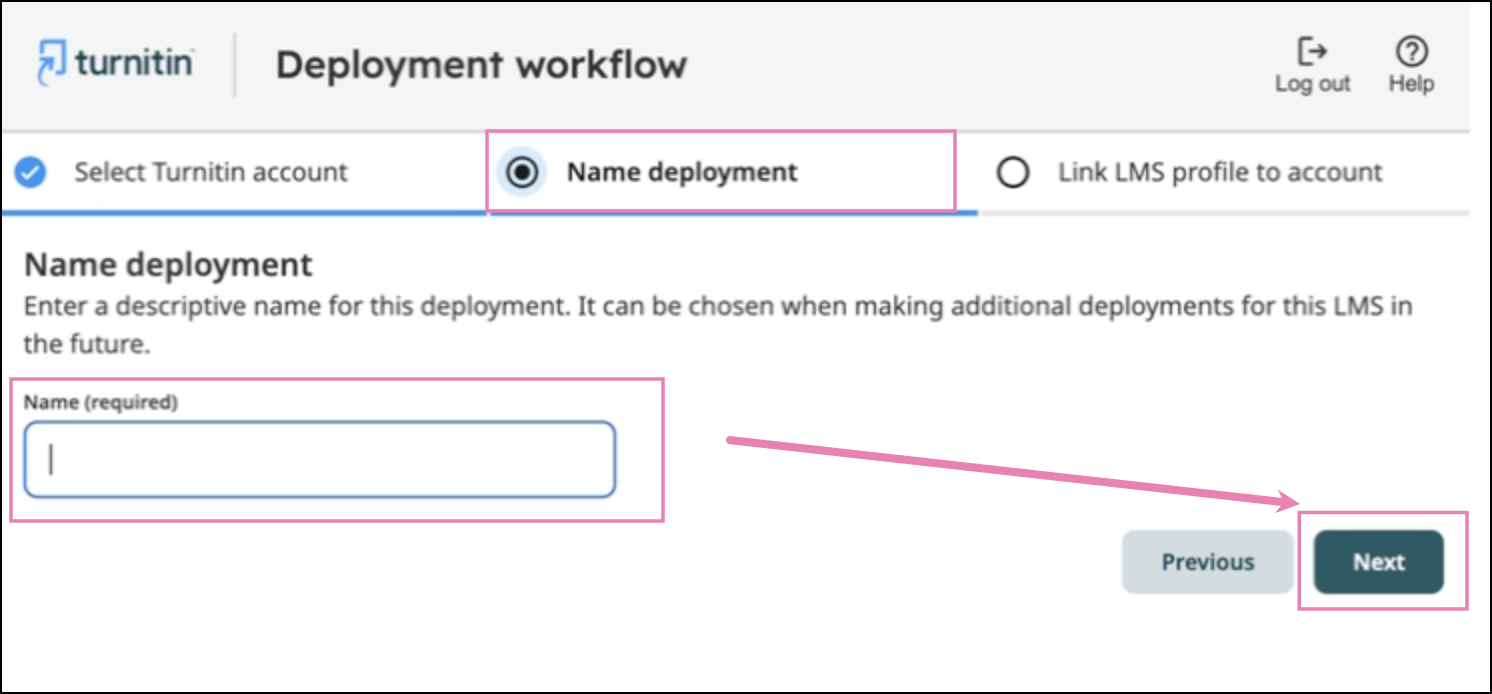The height and width of the screenshot is (694, 1492).
Task: Click the Turnitin logo
Action: 115,63
